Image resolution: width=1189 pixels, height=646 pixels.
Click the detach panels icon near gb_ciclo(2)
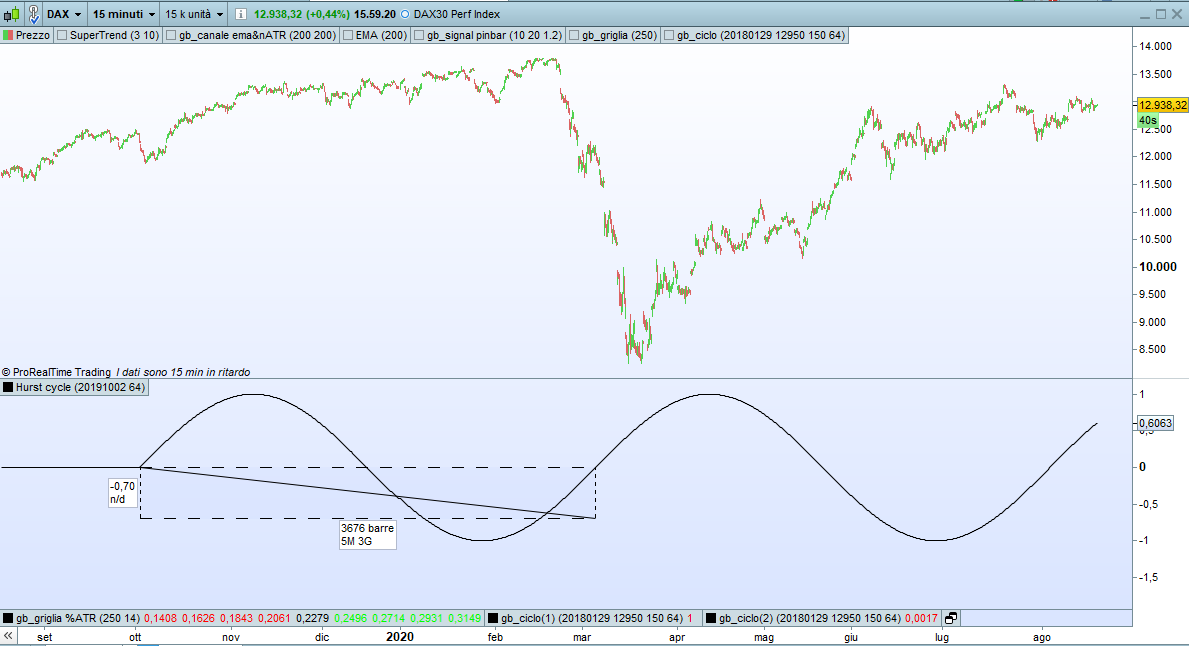951,619
